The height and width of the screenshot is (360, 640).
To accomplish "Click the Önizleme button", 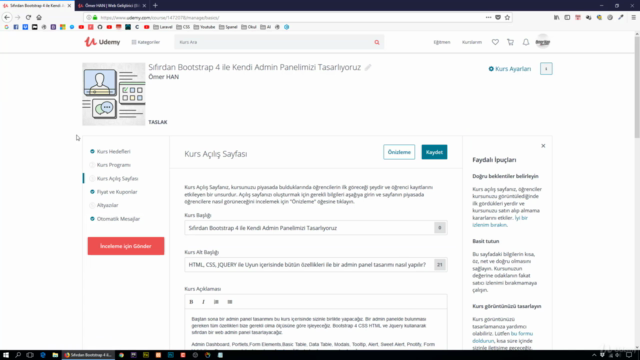I will point(399,152).
